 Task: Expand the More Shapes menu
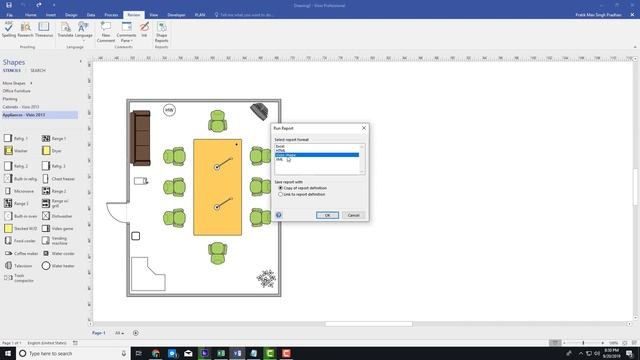(x=17, y=83)
